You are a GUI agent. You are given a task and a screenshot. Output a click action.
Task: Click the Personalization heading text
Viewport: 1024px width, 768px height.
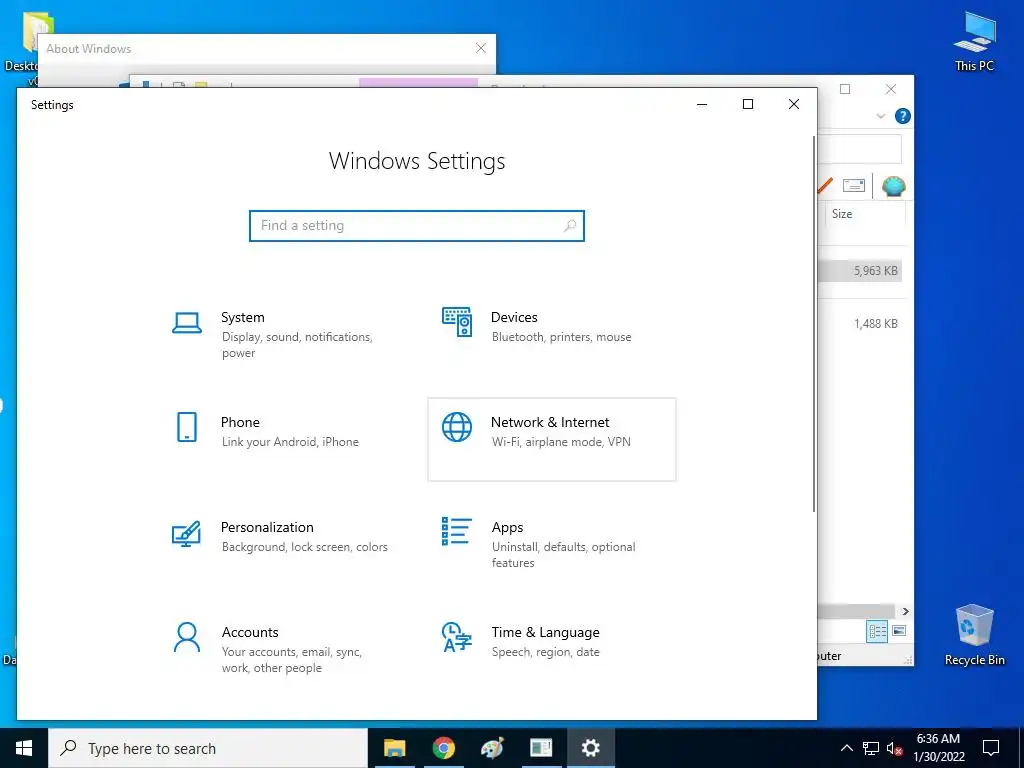[267, 527]
